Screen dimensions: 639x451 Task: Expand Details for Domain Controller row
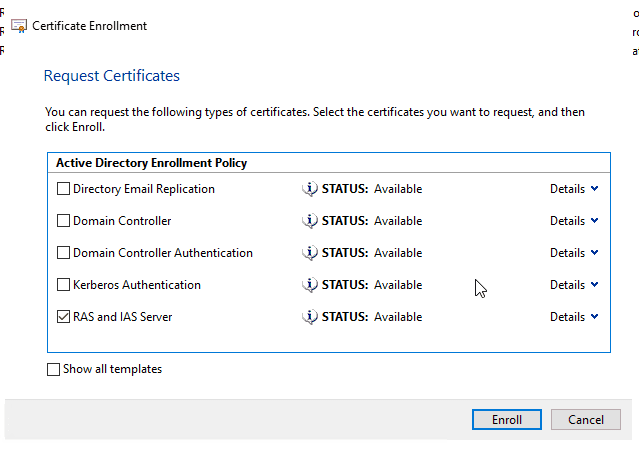[574, 220]
